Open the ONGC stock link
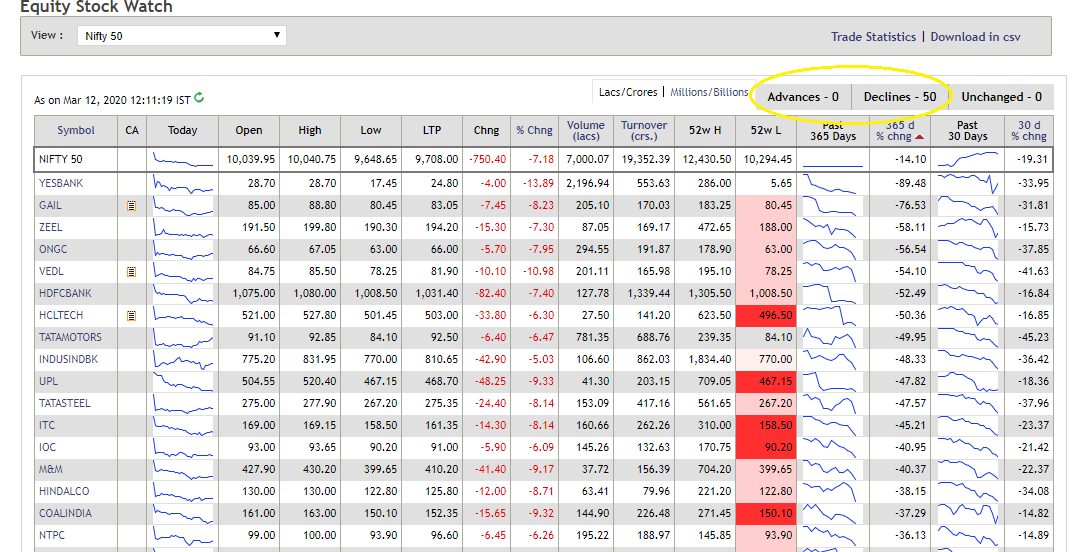This screenshot has height=552, width=1081. click(53, 249)
